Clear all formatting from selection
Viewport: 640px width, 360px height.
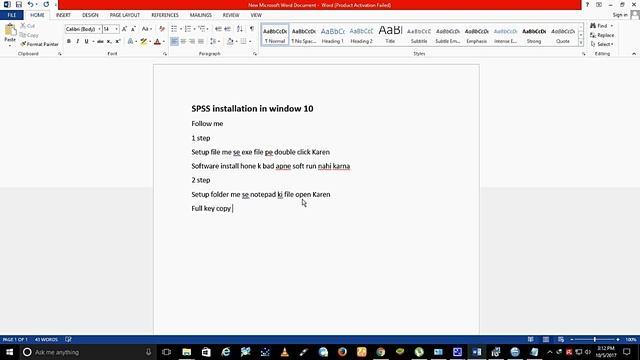point(162,29)
